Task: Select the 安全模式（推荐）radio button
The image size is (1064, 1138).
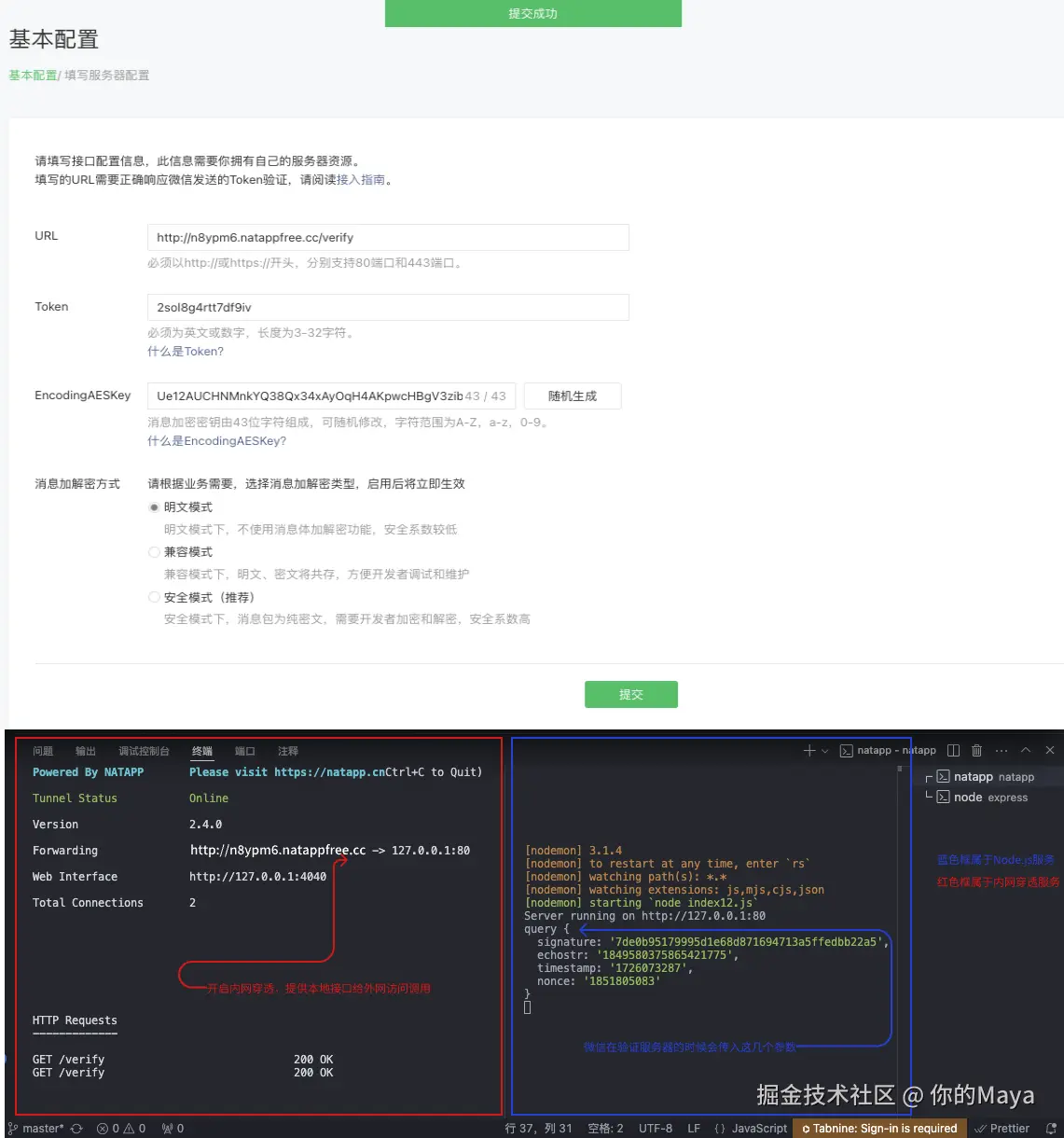Action: click(154, 597)
